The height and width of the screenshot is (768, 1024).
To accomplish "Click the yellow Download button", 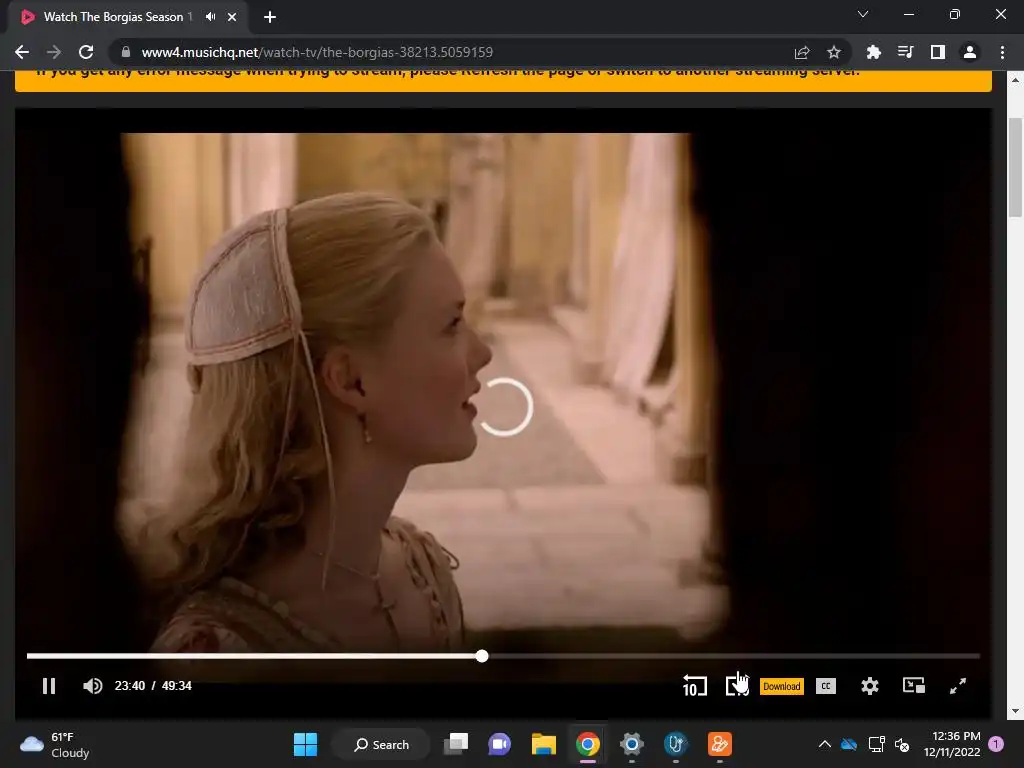I will point(782,686).
